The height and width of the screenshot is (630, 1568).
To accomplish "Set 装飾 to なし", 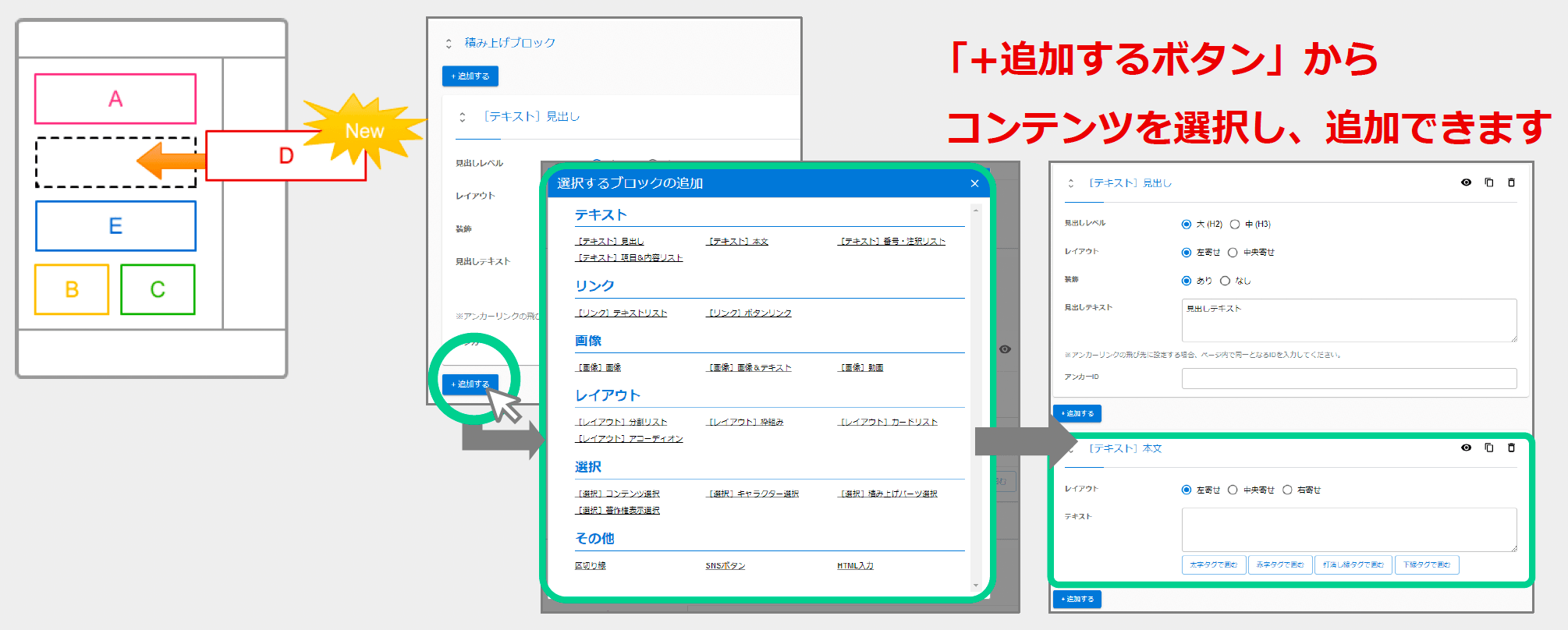I will (1225, 281).
